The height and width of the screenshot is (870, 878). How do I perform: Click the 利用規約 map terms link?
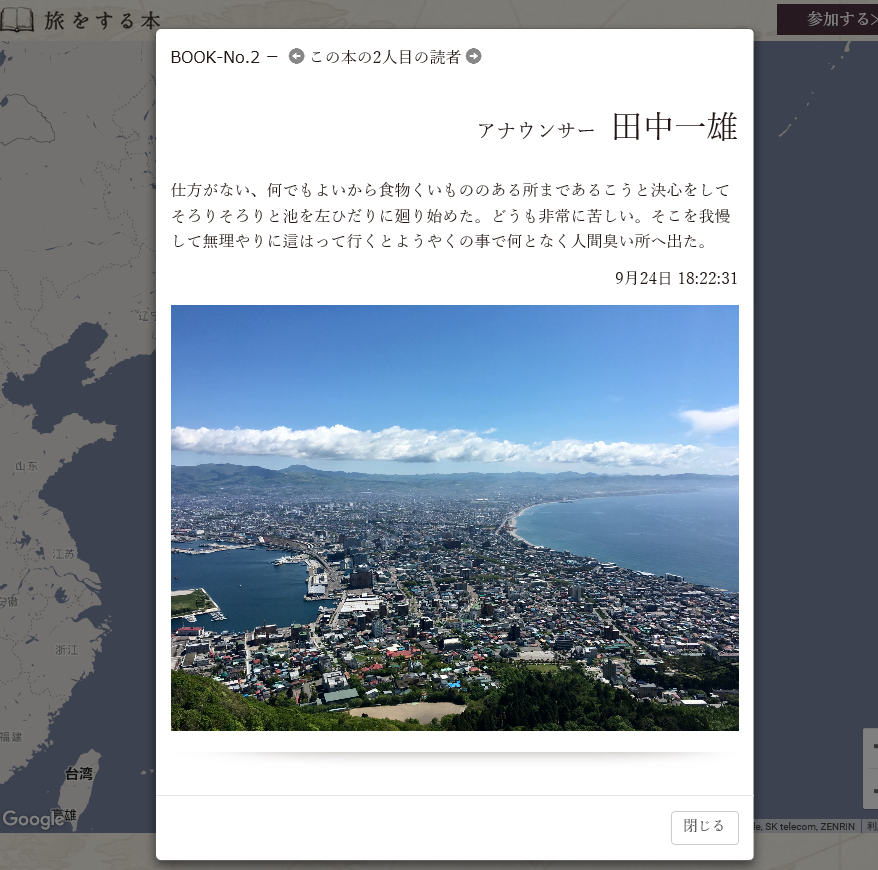click(871, 826)
